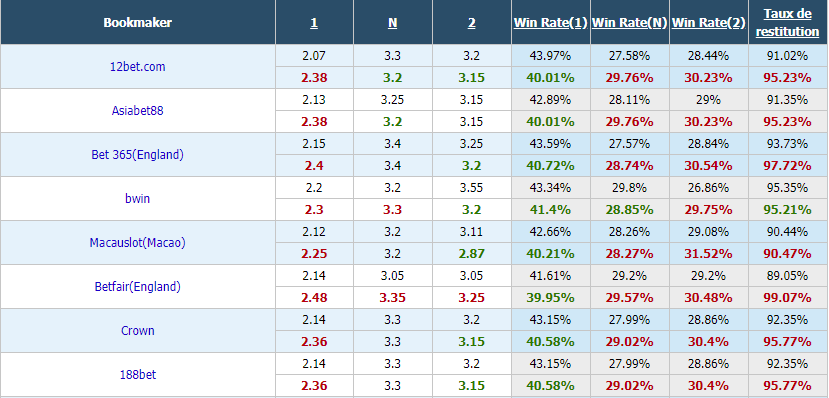Screen dimensions: 829x398
Task: Select bwin's 95.21% restitution cell
Action: tap(787, 210)
